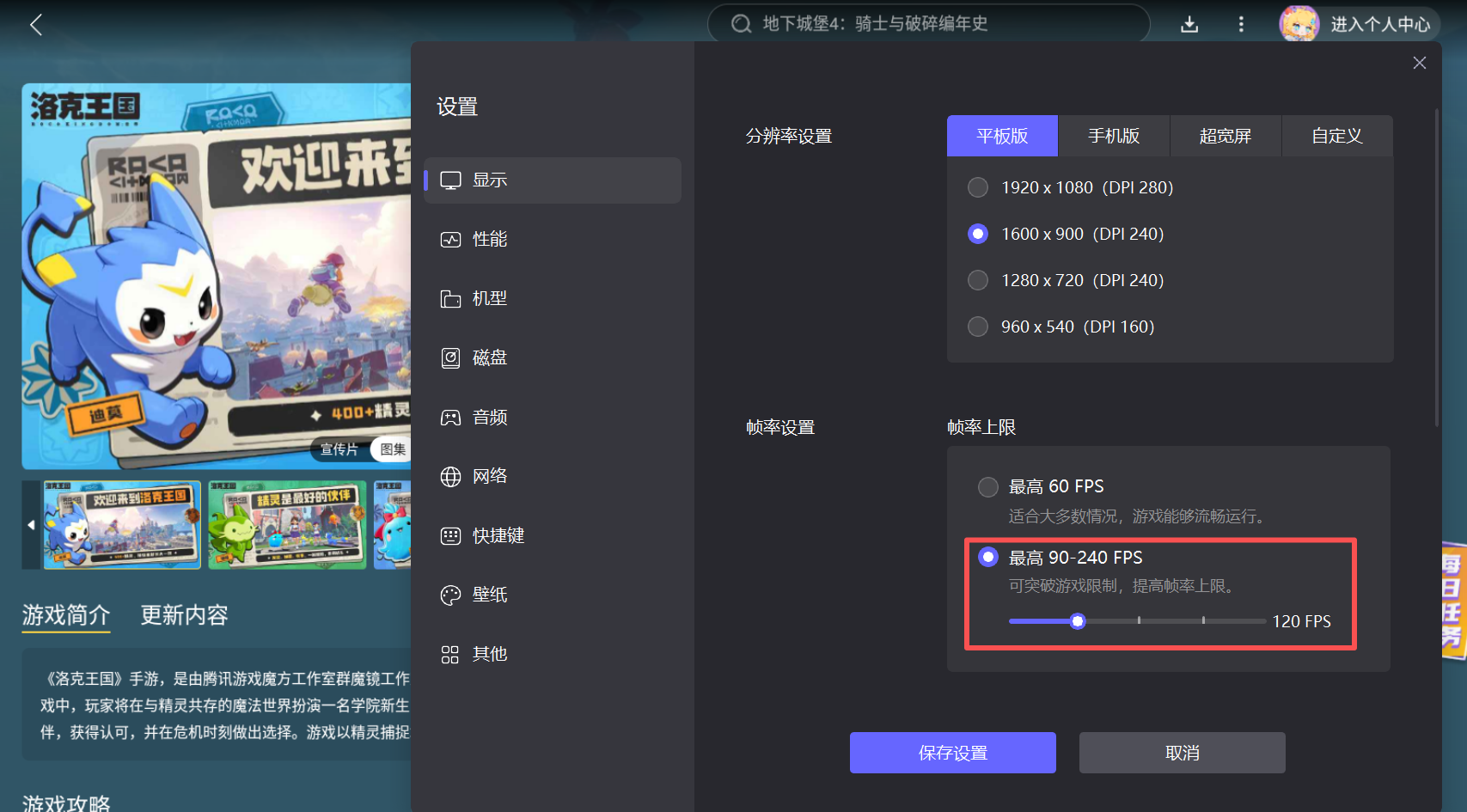Screen dimensions: 1467x812
Task: Click the frame rate slider handle
Action: click(1078, 621)
